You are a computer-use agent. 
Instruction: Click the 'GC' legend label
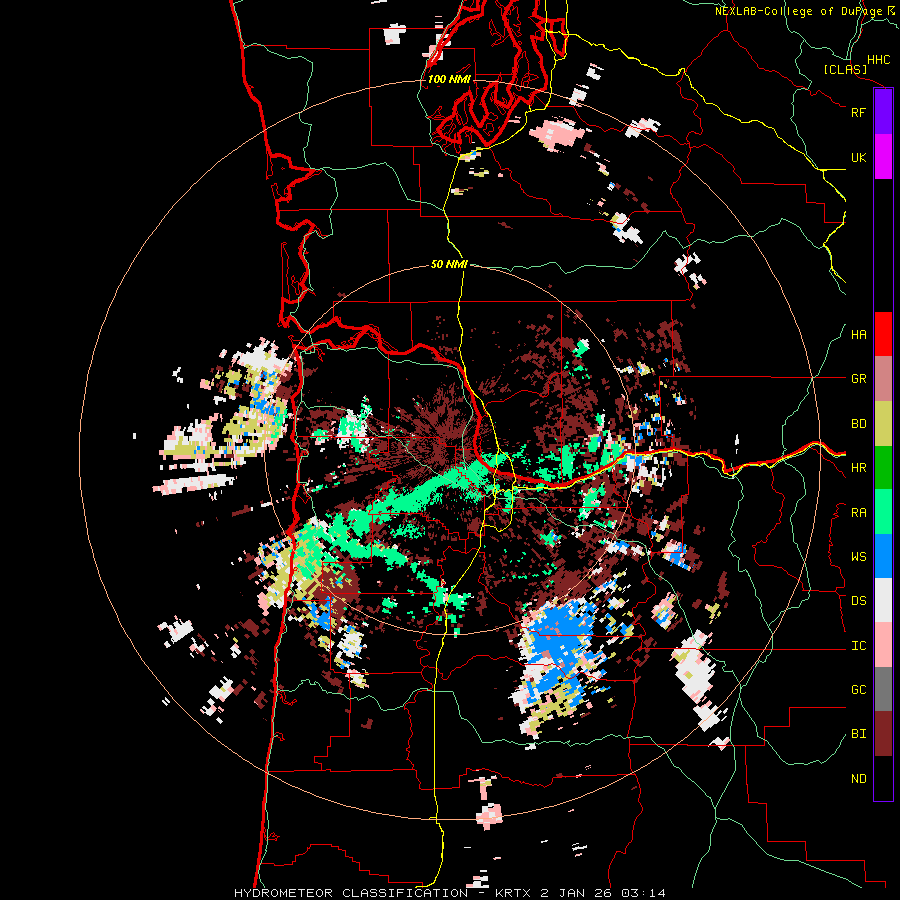point(858,690)
